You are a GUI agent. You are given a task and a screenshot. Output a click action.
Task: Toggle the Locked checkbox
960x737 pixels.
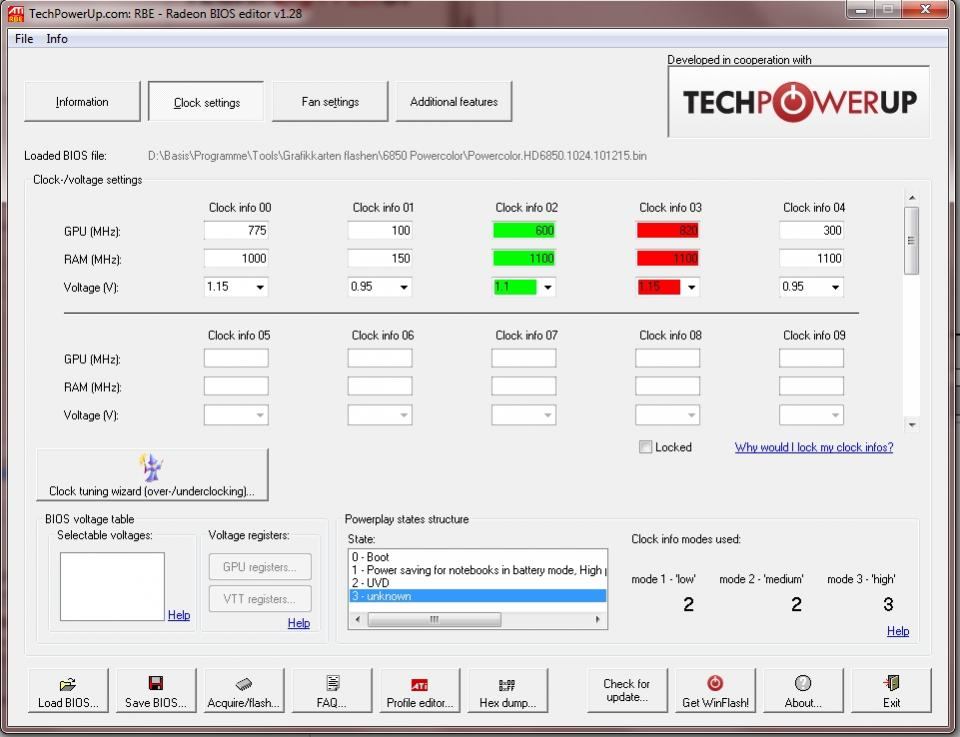coord(645,447)
